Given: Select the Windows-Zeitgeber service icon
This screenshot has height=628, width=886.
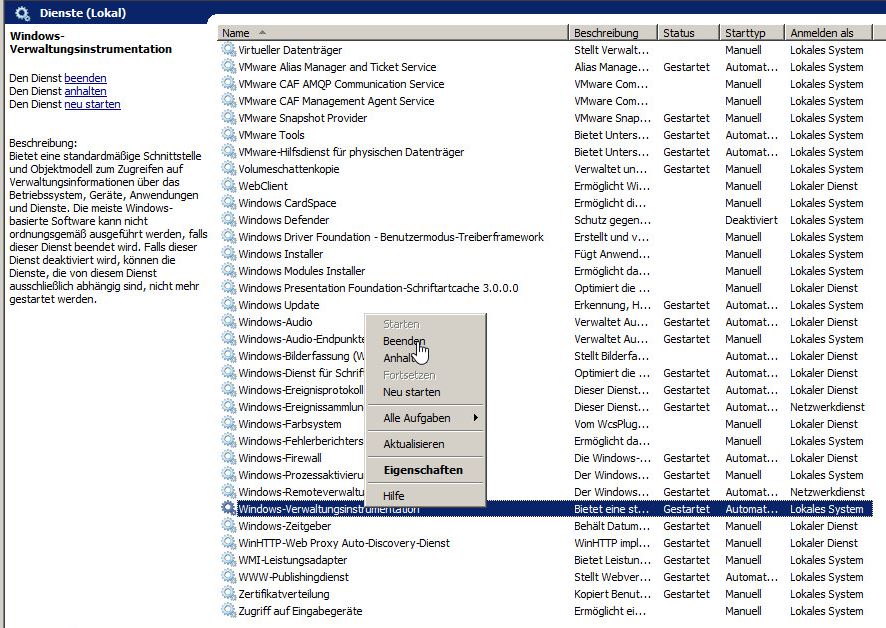Looking at the screenshot, I should tap(228, 526).
